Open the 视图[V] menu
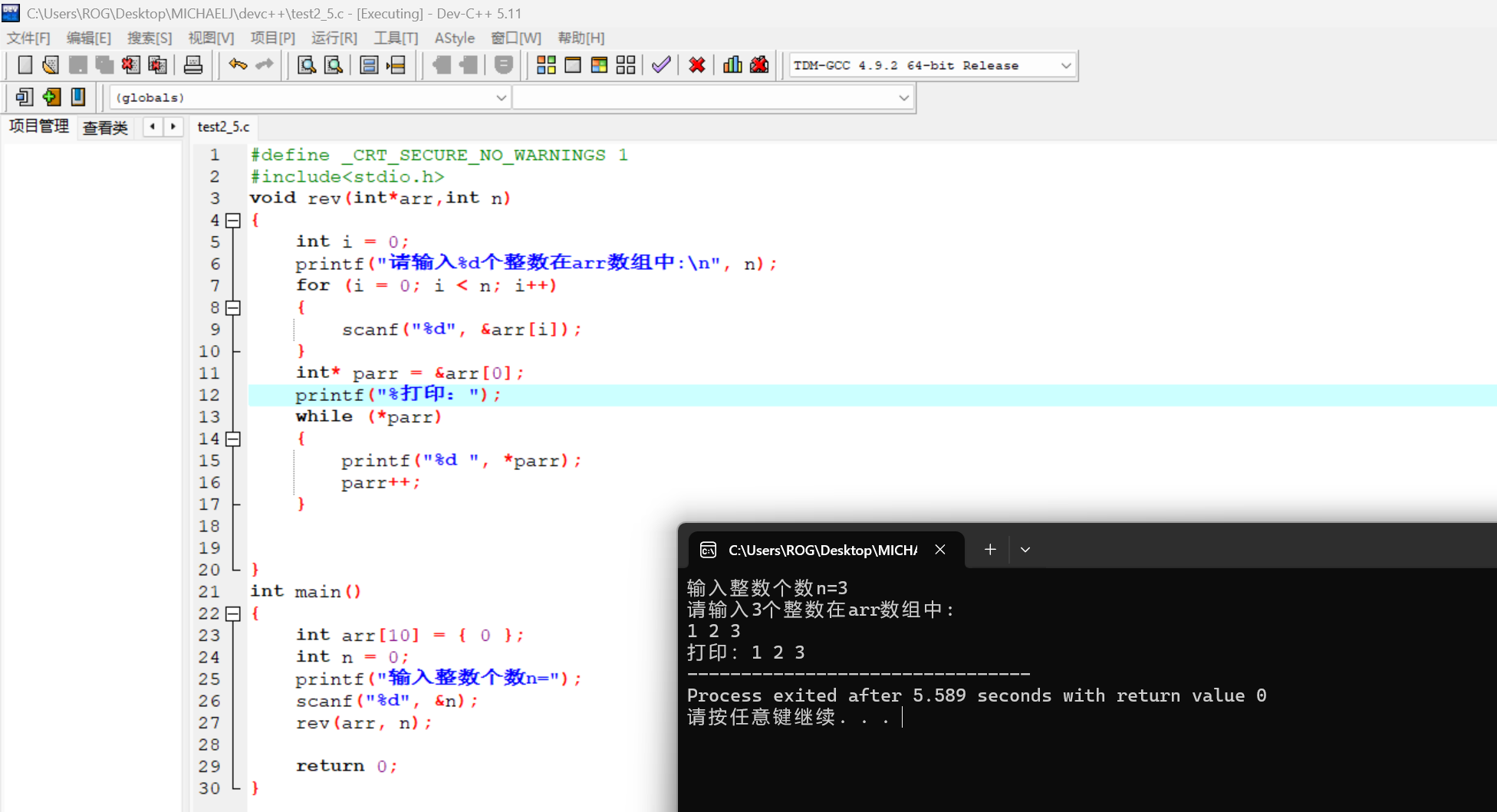 (211, 38)
